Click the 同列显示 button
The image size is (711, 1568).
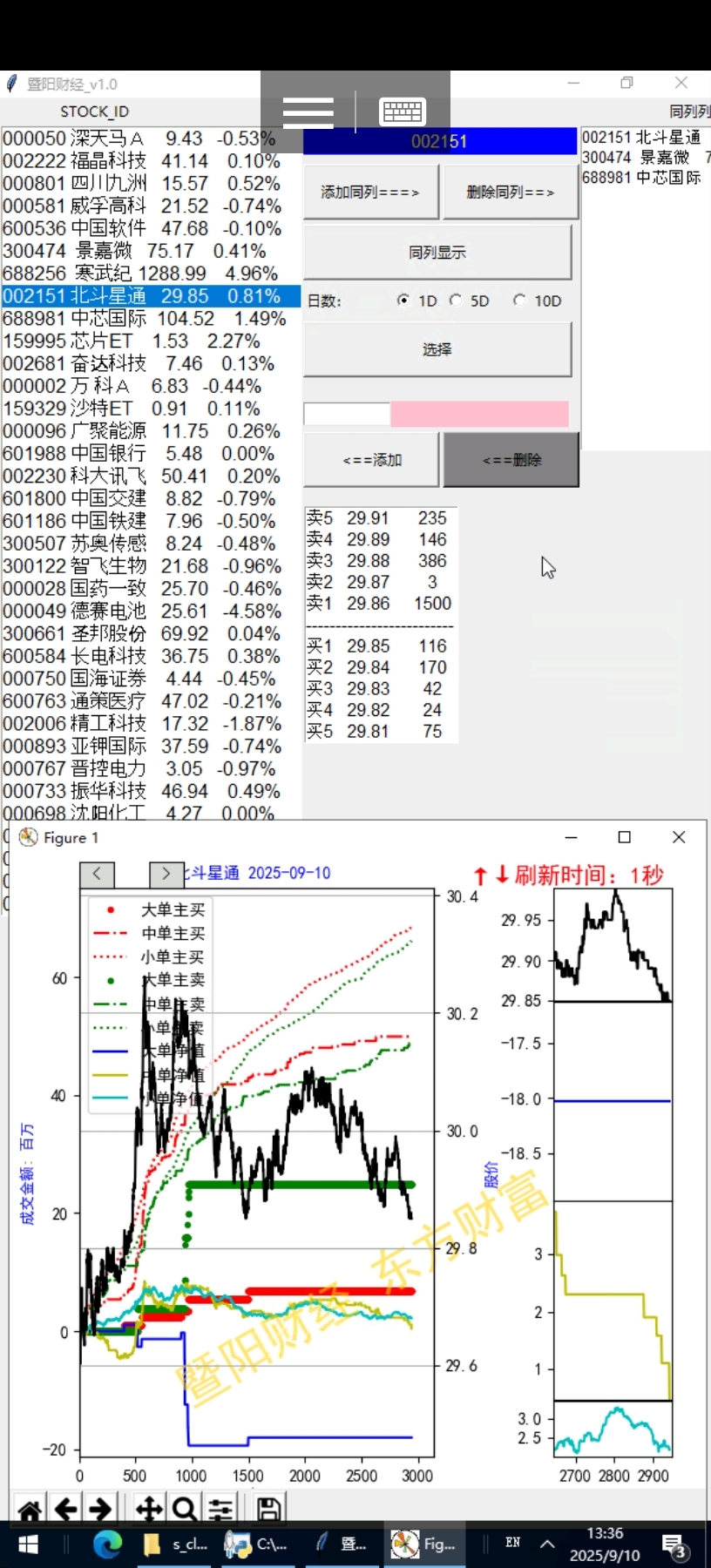(437, 253)
